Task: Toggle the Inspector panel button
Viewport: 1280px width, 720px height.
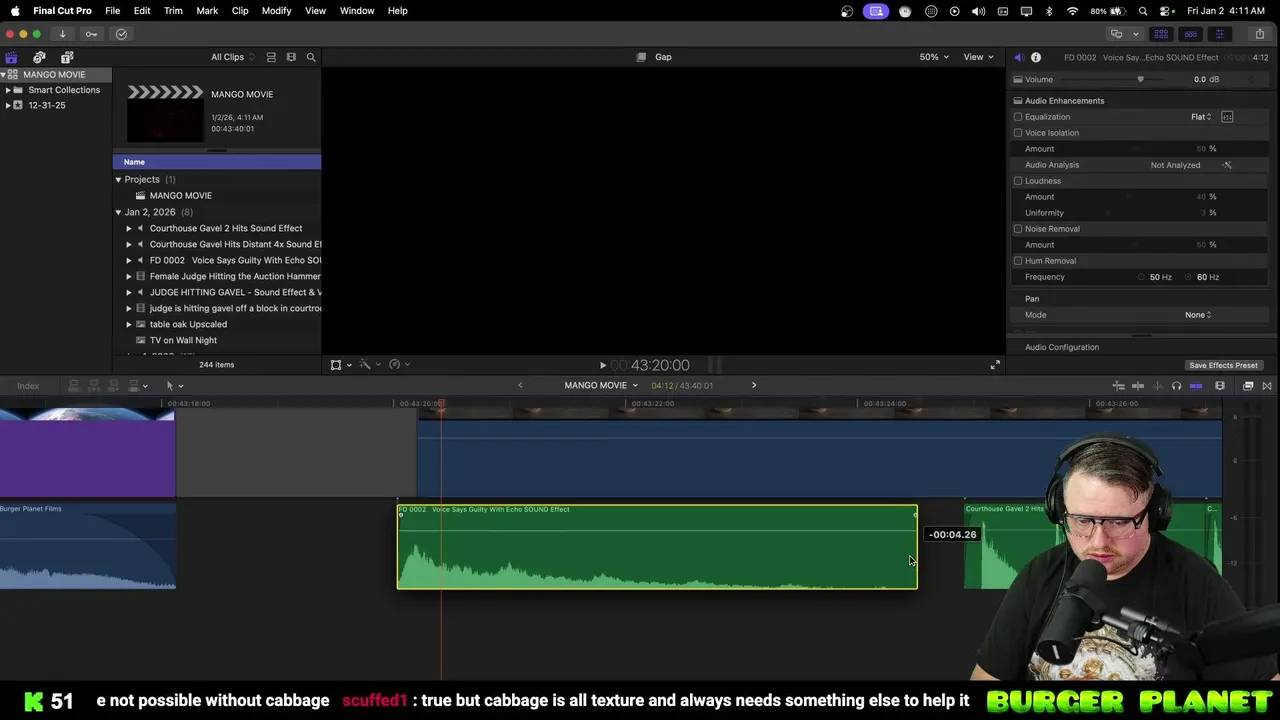Action: (x=1219, y=34)
